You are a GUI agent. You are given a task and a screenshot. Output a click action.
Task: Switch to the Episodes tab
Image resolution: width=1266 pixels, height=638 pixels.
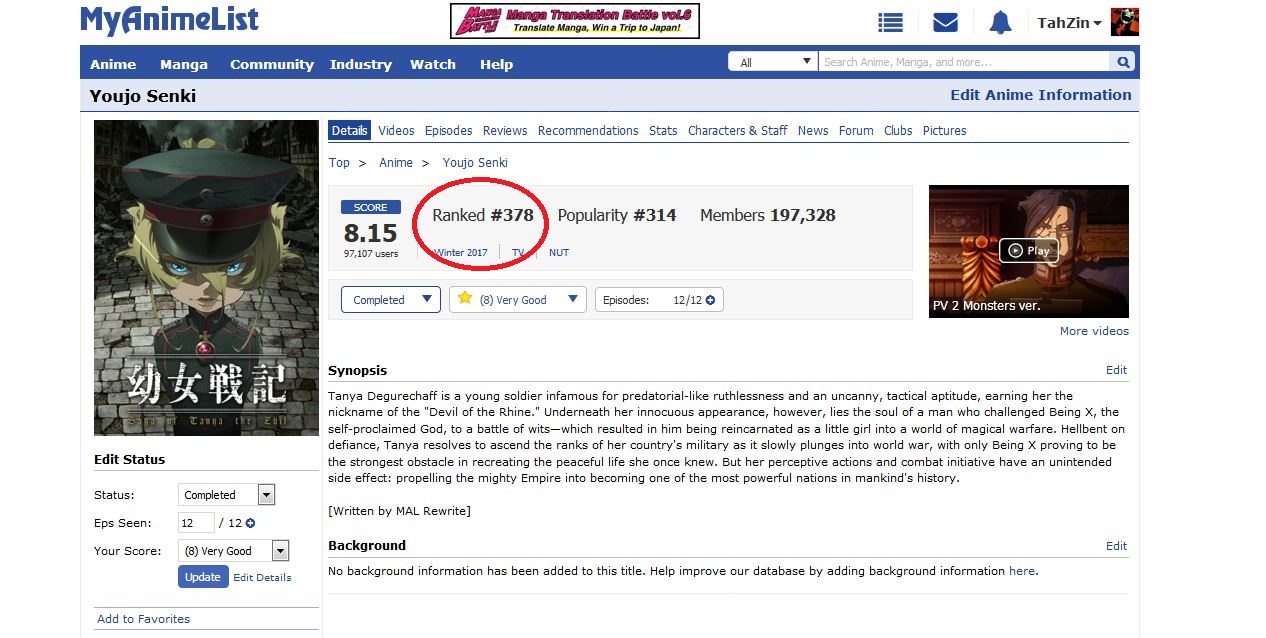[x=448, y=131]
